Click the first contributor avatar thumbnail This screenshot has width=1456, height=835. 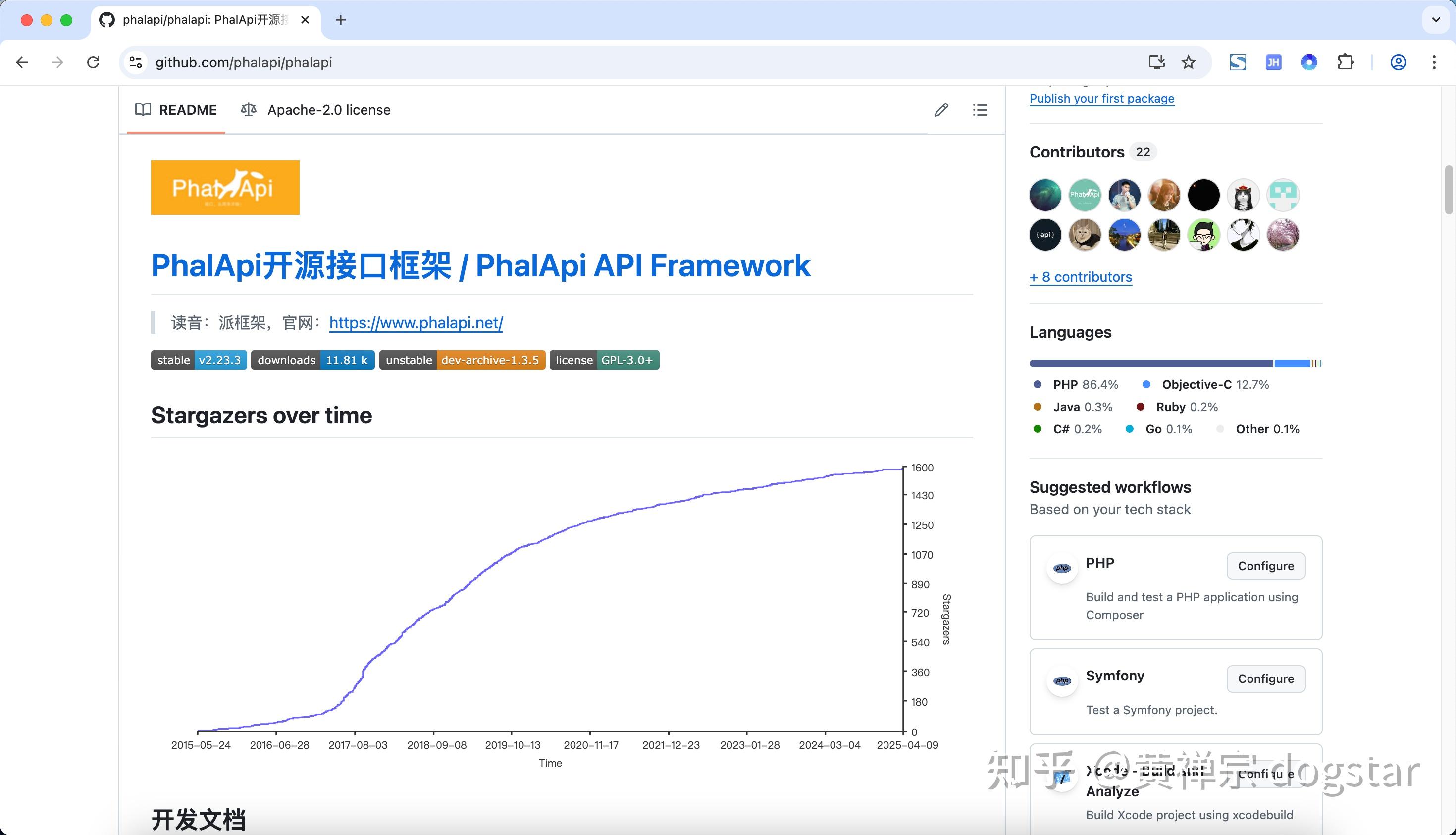(x=1044, y=195)
